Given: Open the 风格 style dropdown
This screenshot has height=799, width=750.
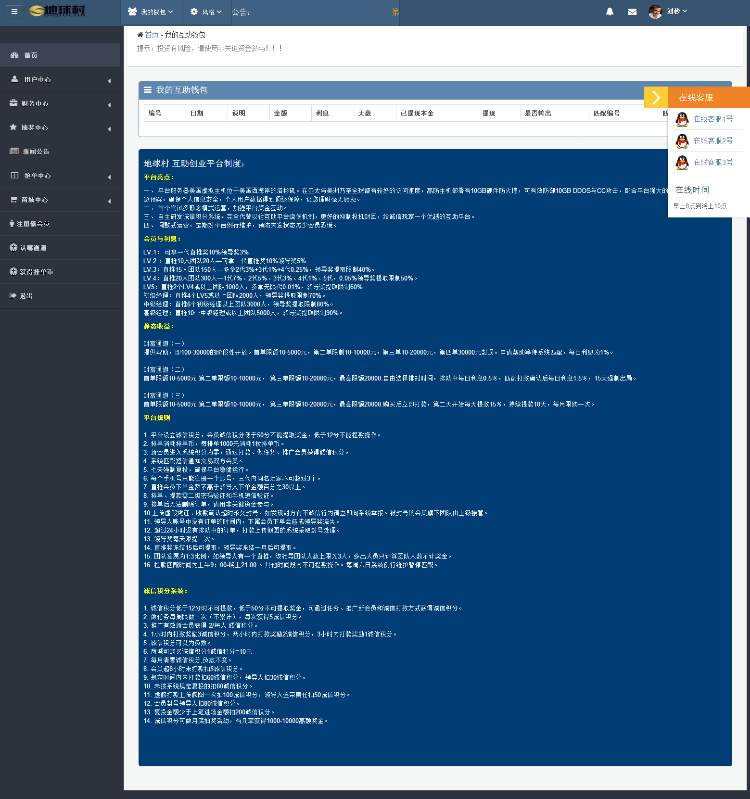Looking at the screenshot, I should tap(204, 12).
